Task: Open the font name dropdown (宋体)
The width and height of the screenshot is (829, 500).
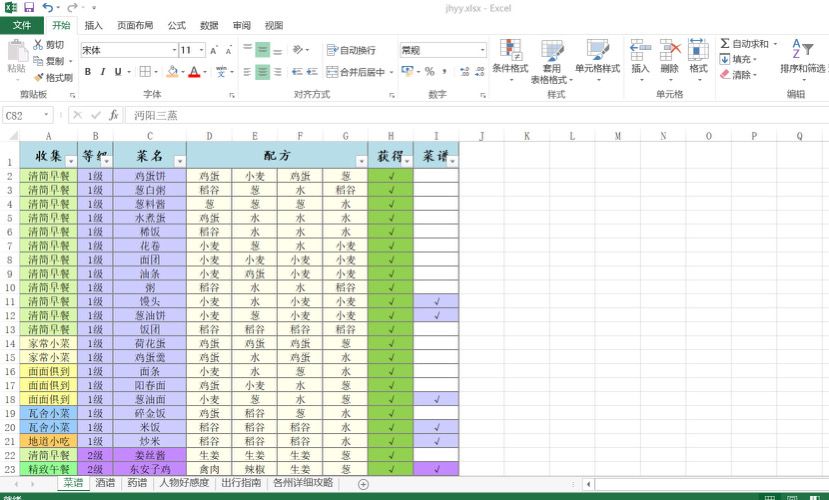Action: point(174,50)
